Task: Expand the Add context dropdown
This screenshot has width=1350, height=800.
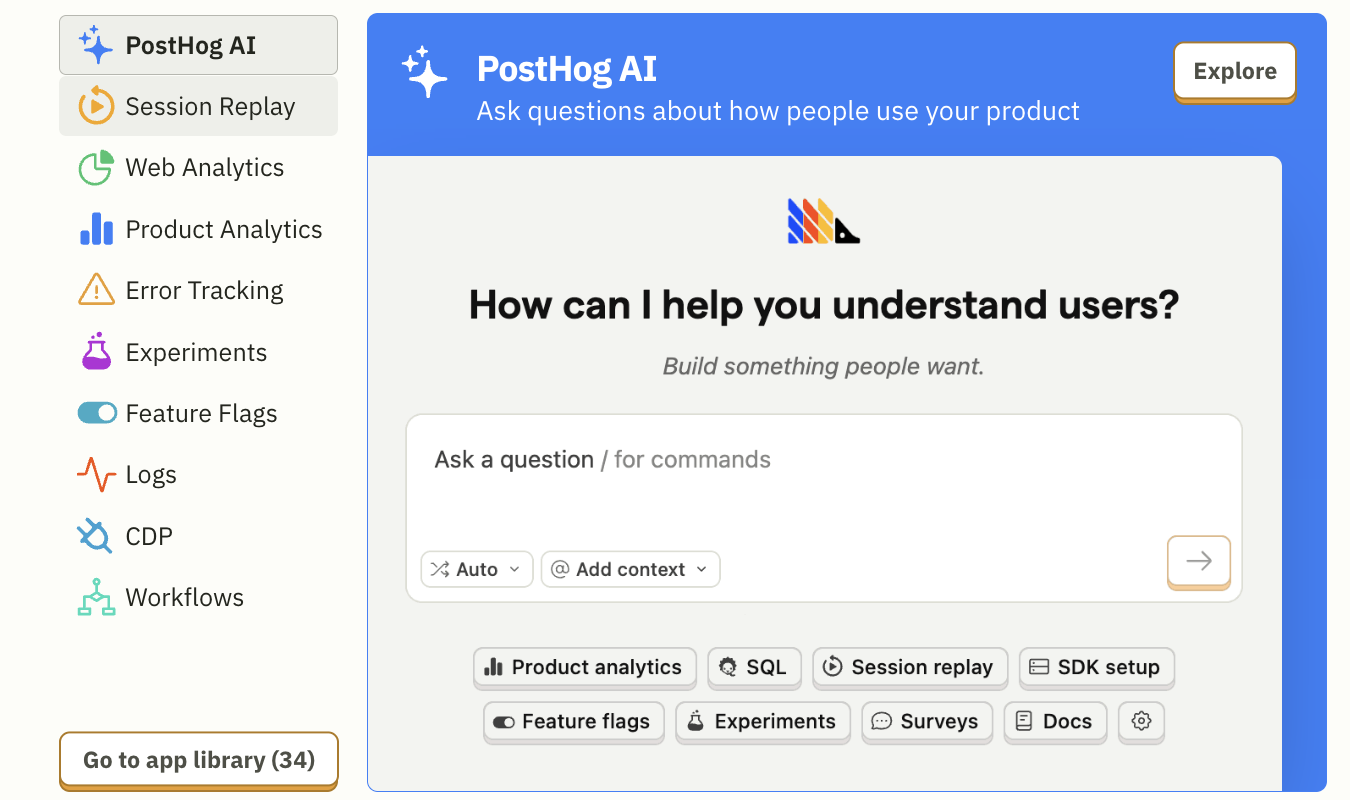Action: click(x=630, y=569)
